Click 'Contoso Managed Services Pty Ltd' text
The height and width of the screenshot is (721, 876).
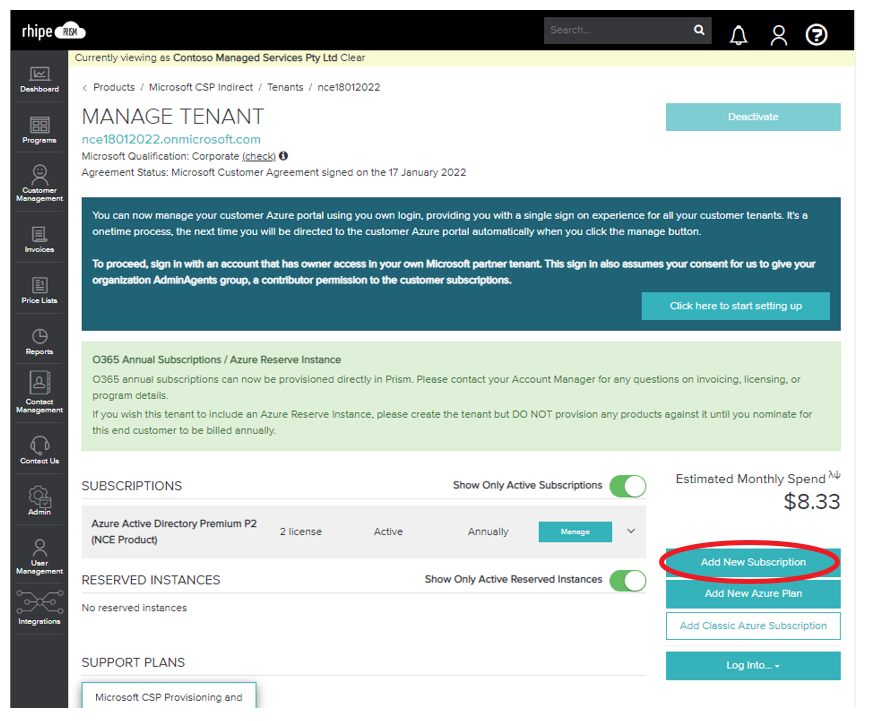(x=255, y=58)
